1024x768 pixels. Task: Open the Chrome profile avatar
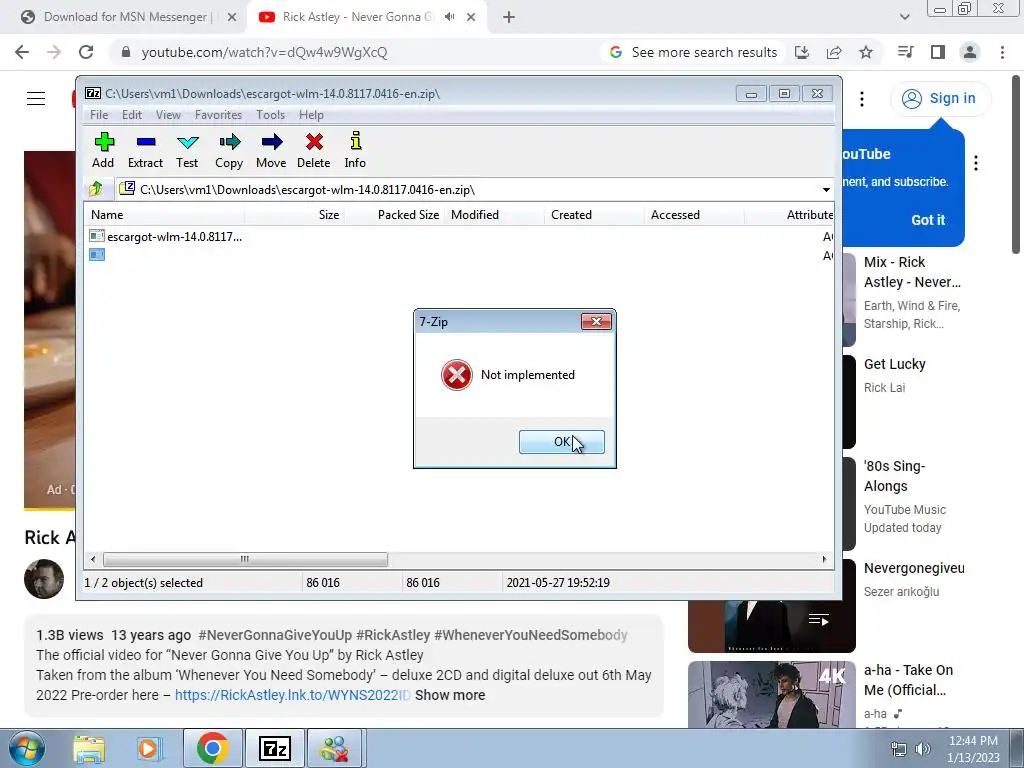tap(970, 52)
